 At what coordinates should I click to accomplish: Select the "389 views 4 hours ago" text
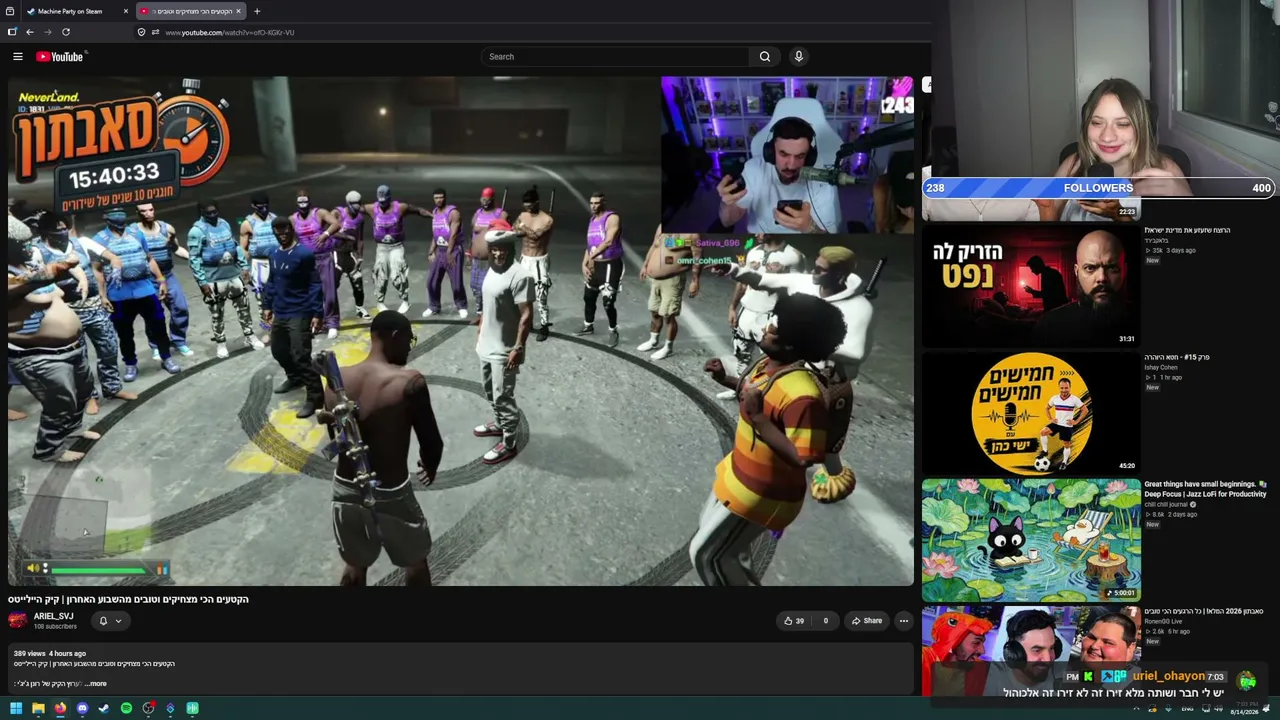[x=50, y=654]
